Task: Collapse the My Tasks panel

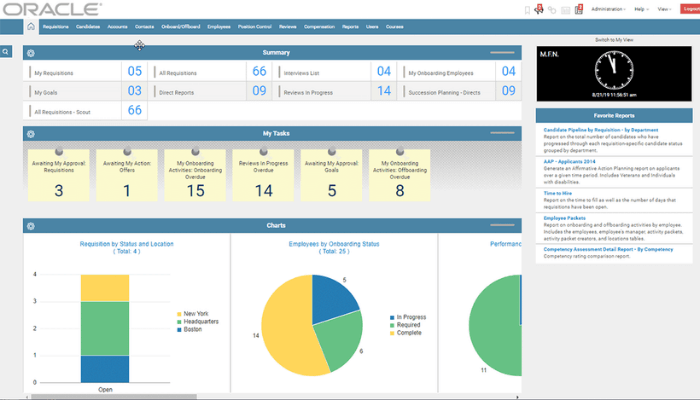Action: 502,133
